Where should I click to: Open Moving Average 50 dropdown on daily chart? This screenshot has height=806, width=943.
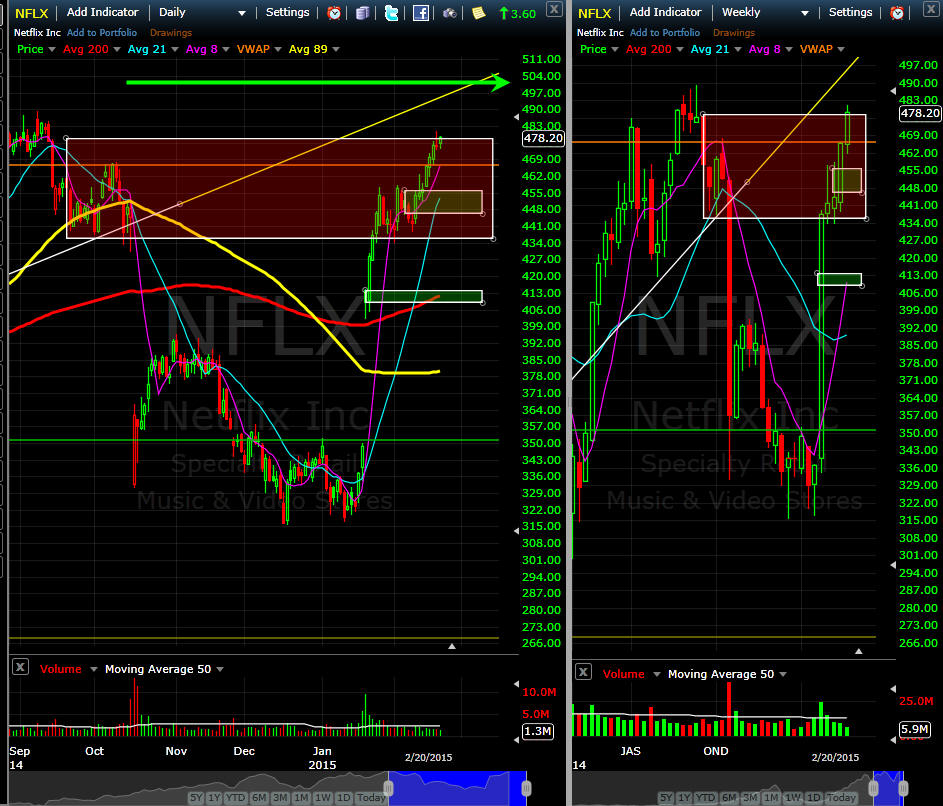(220, 669)
